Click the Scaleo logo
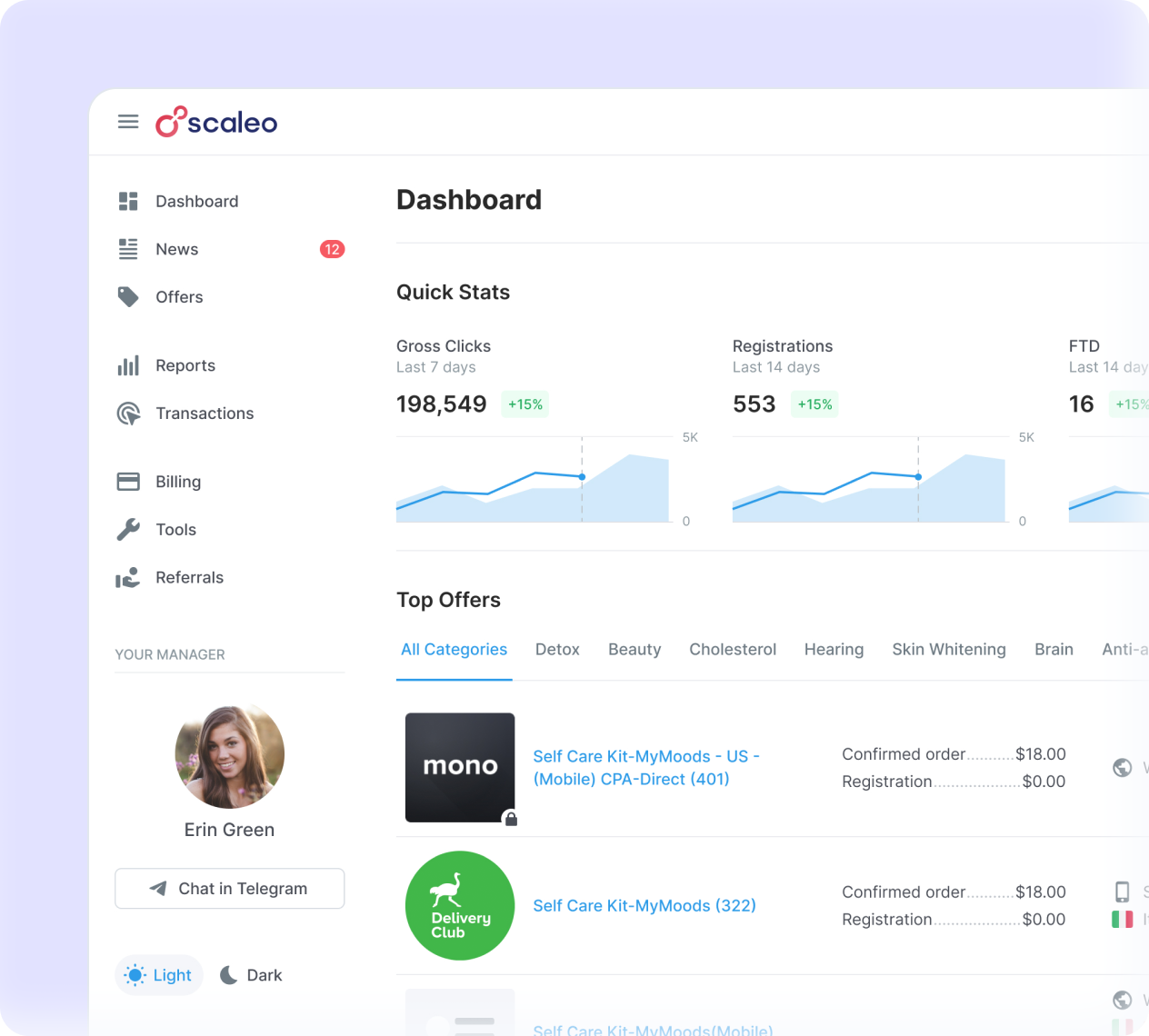The width and height of the screenshot is (1149, 1036). click(x=216, y=122)
